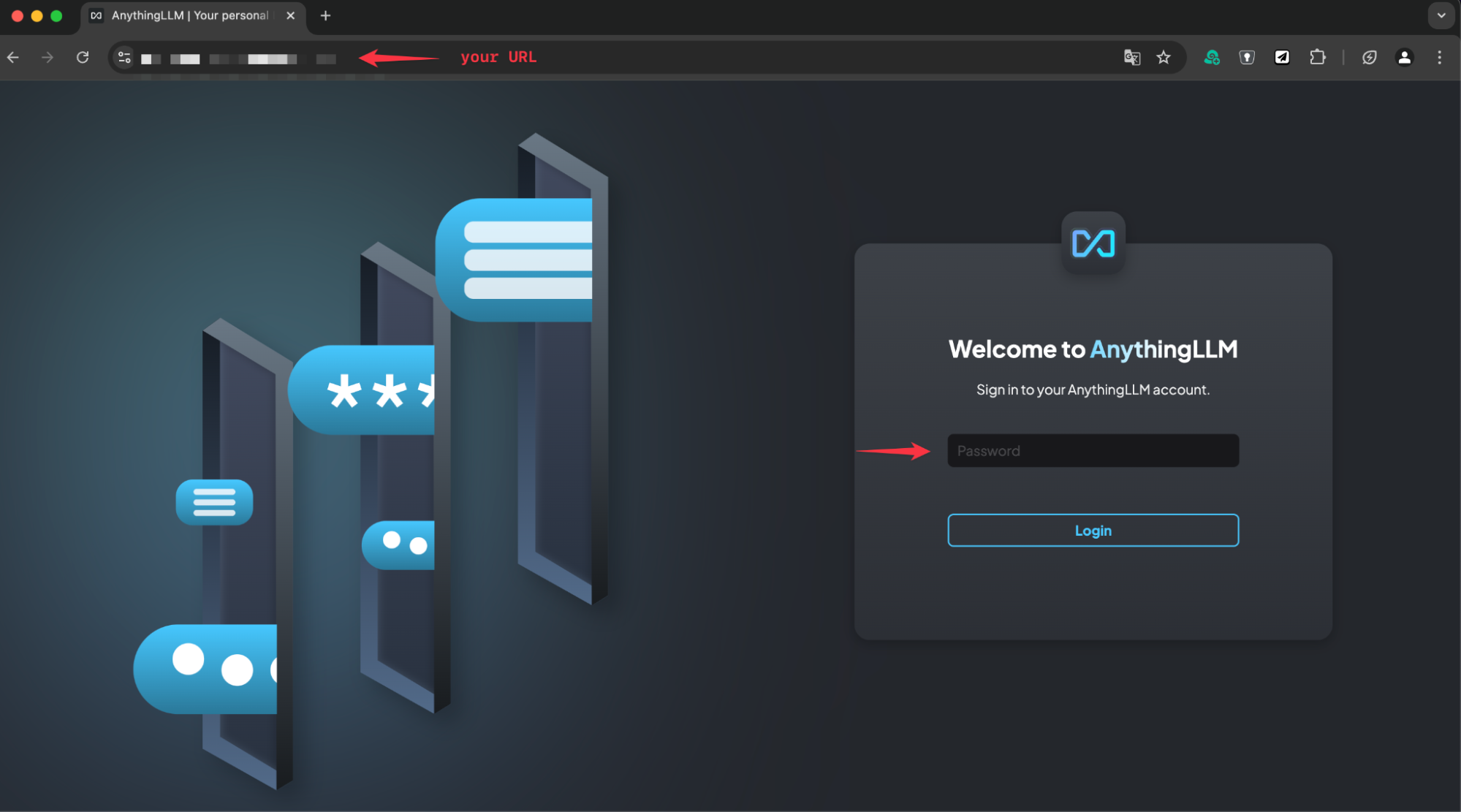Open a new tab with the plus button
Image resolution: width=1461 pixels, height=812 pixels.
coord(326,15)
